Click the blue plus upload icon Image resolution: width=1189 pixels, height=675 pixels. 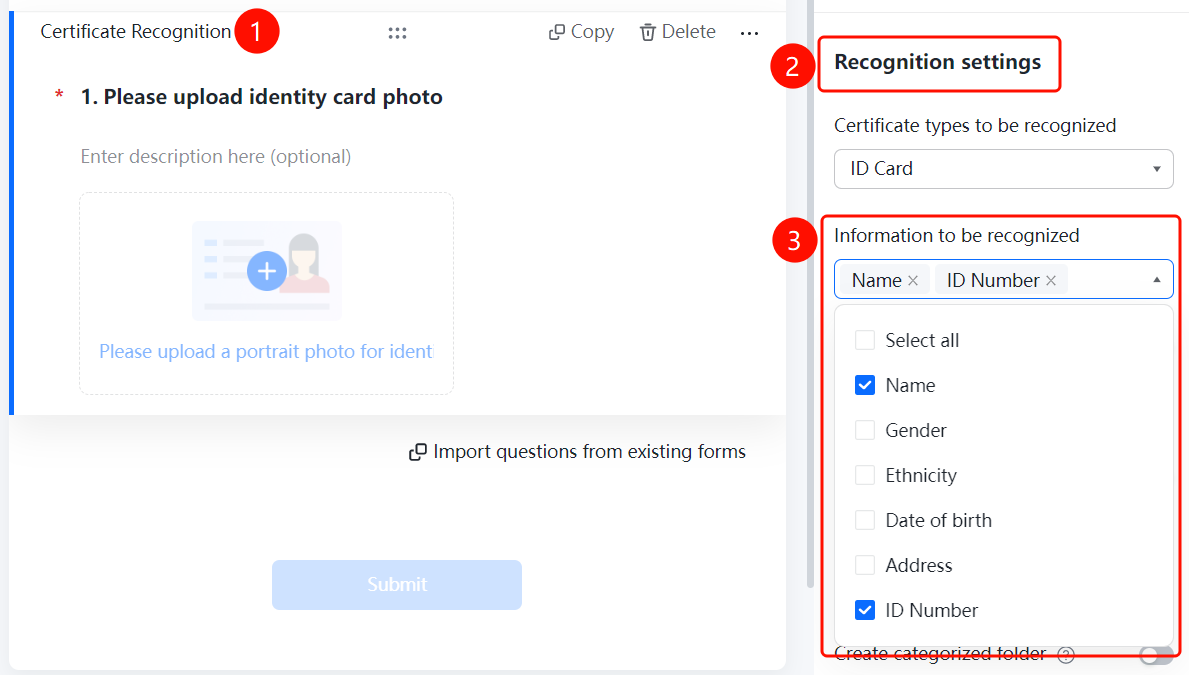267,271
